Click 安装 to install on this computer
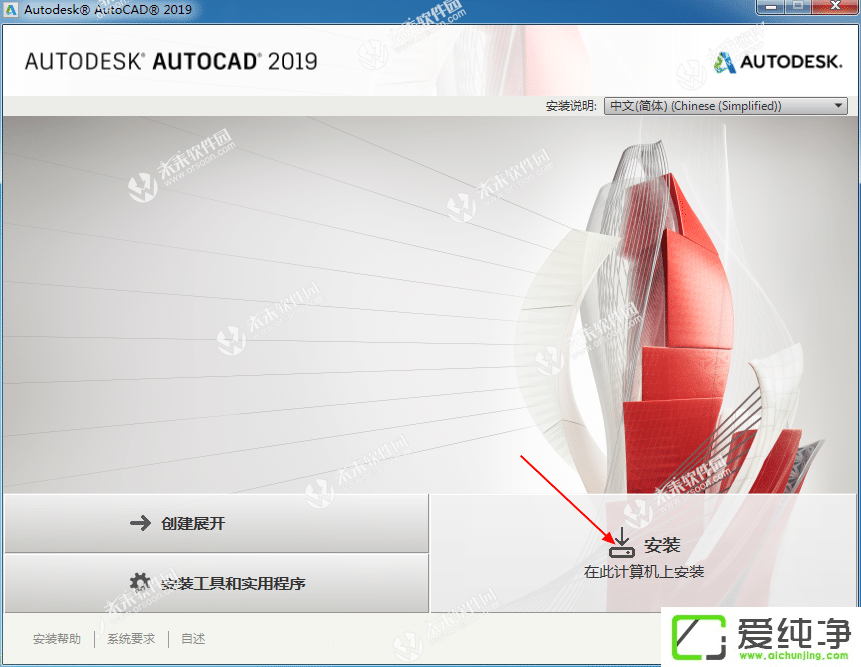 pos(662,544)
